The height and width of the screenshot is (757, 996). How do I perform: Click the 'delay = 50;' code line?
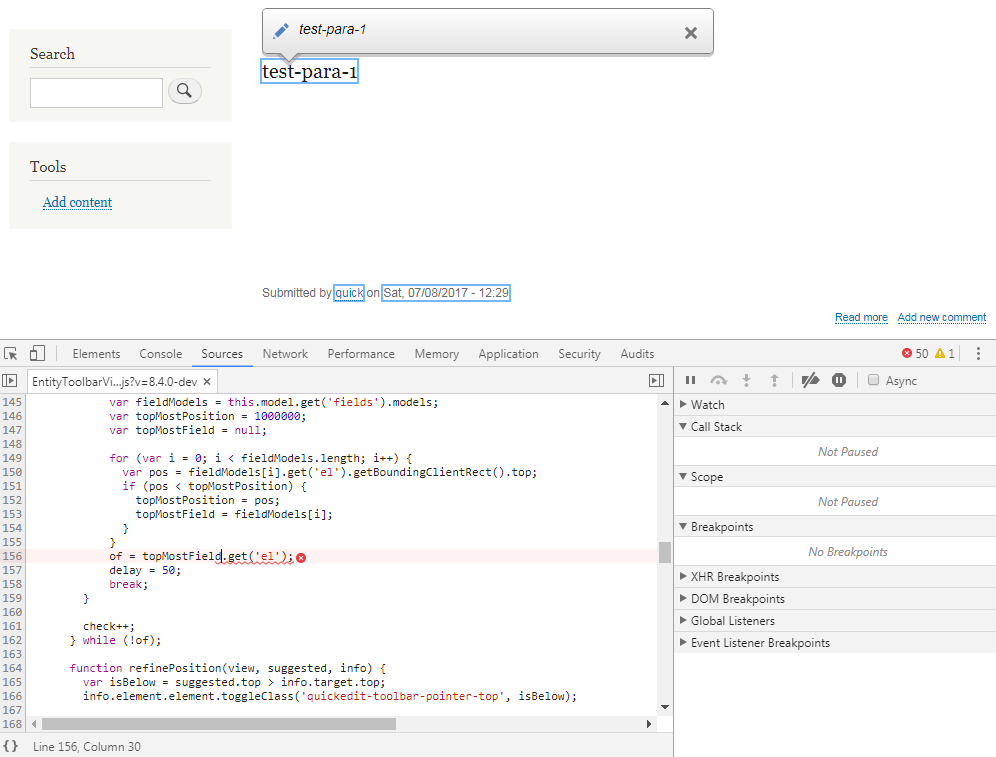[x=145, y=570]
